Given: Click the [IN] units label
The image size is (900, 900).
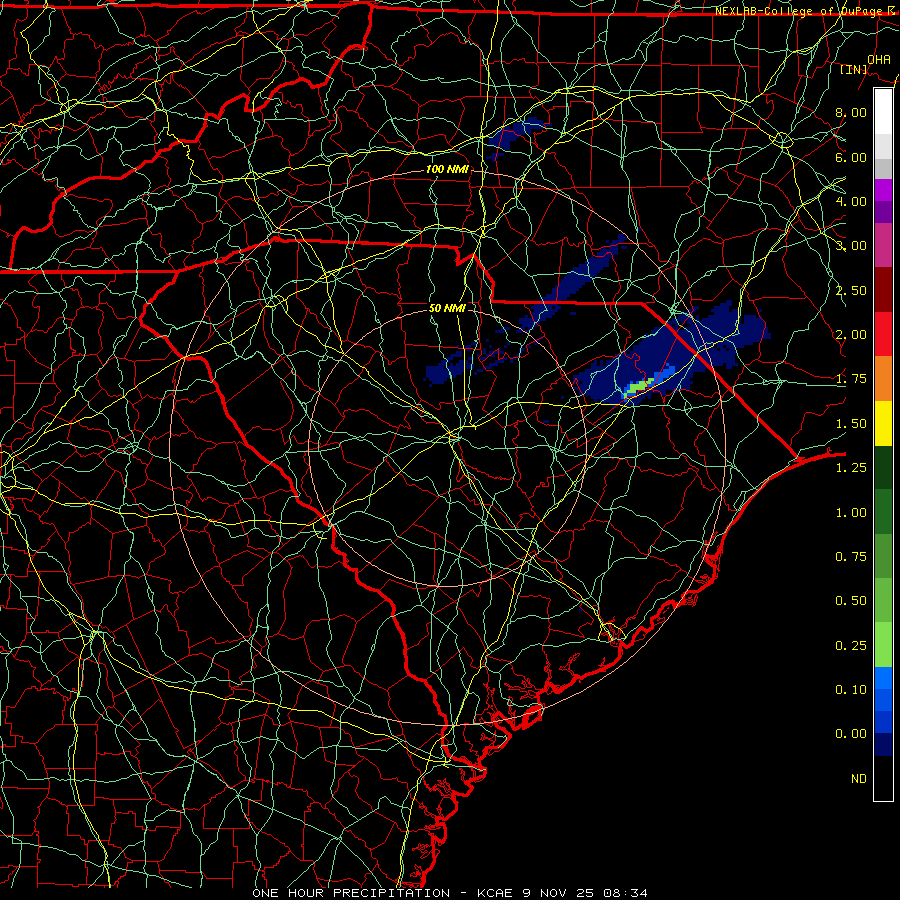Looking at the screenshot, I should point(854,69).
